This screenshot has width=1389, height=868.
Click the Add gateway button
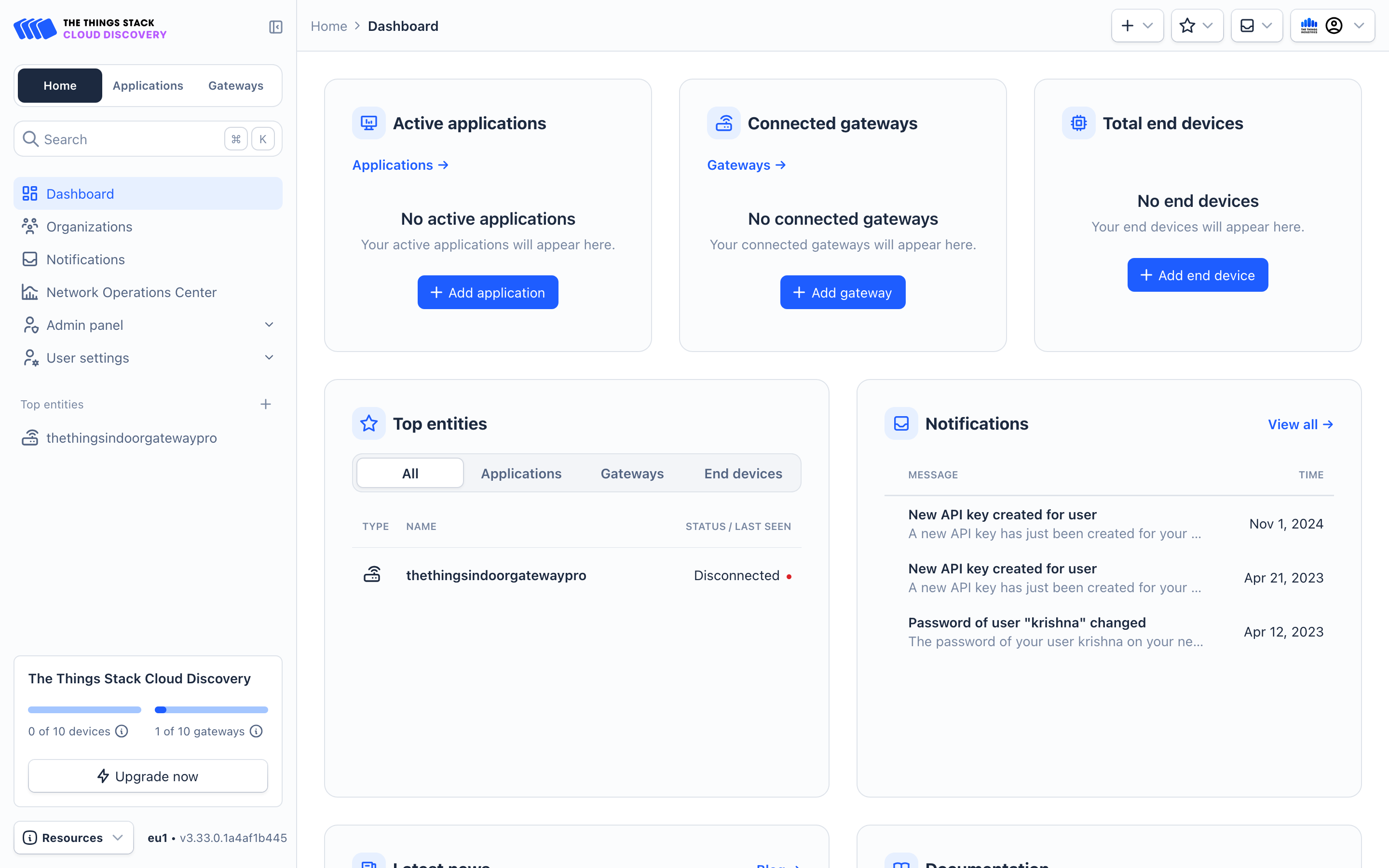pos(842,292)
